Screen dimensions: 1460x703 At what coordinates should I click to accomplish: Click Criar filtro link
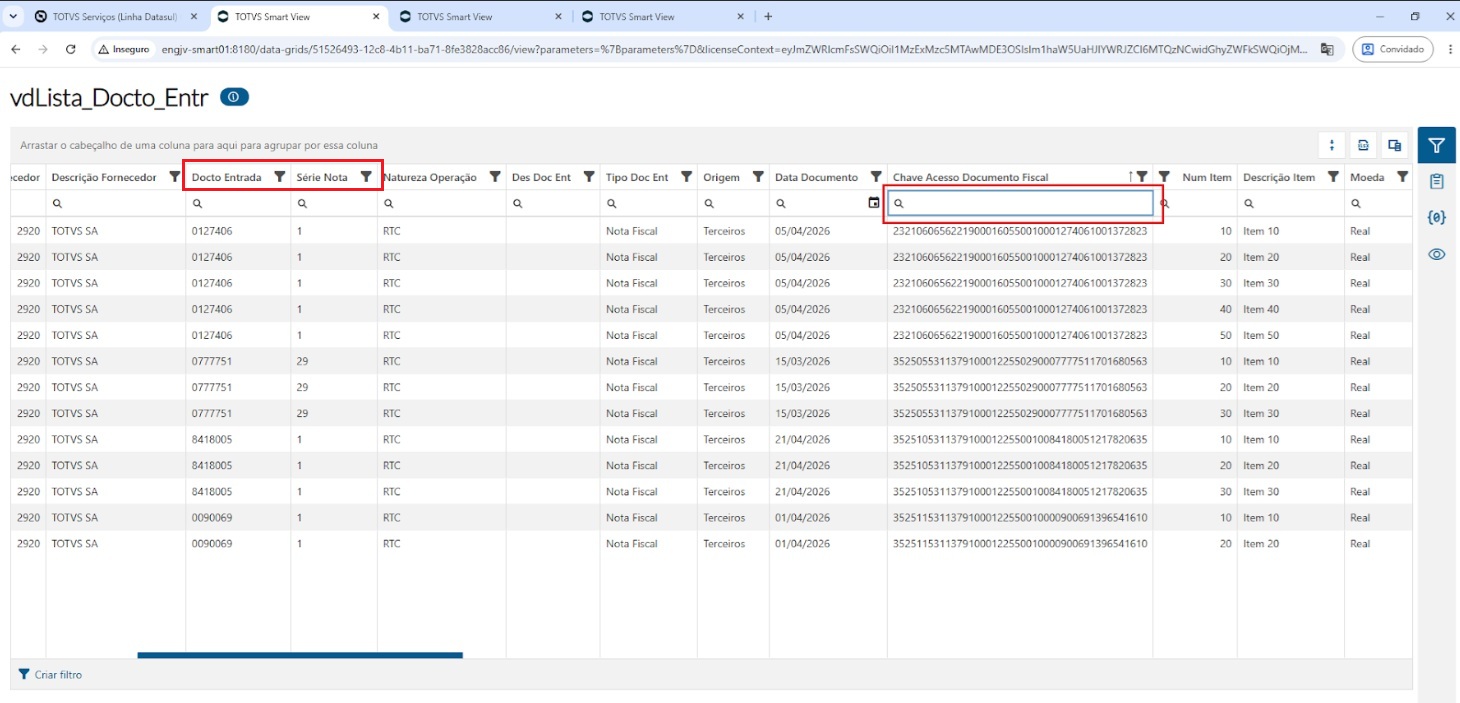point(50,675)
